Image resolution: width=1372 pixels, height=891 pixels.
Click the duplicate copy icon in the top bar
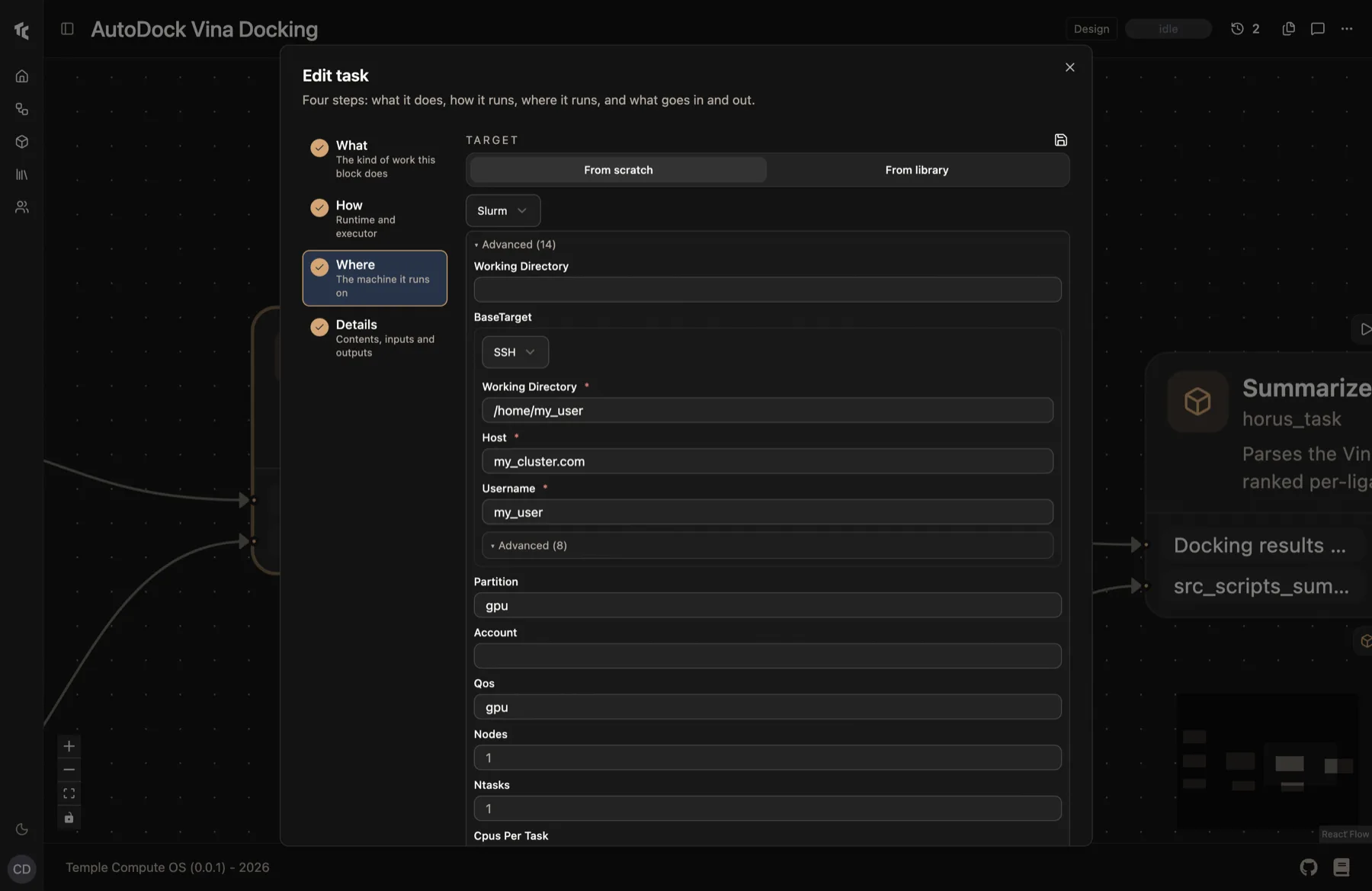click(1288, 28)
